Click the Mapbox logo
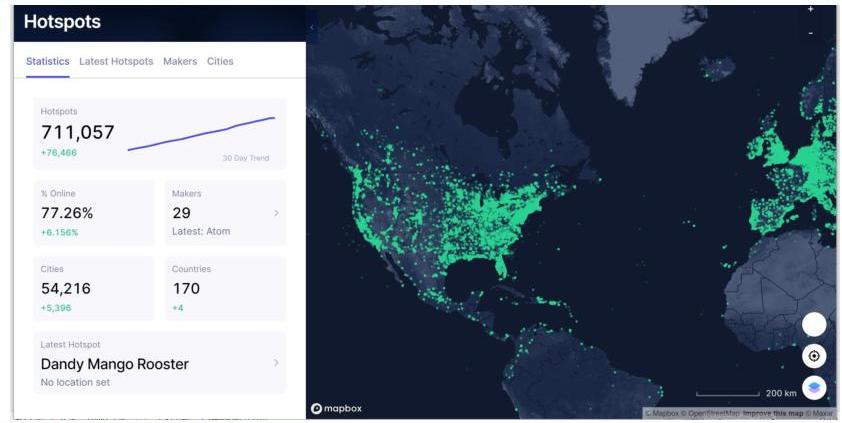Image resolution: width=842 pixels, height=423 pixels. 336,408
